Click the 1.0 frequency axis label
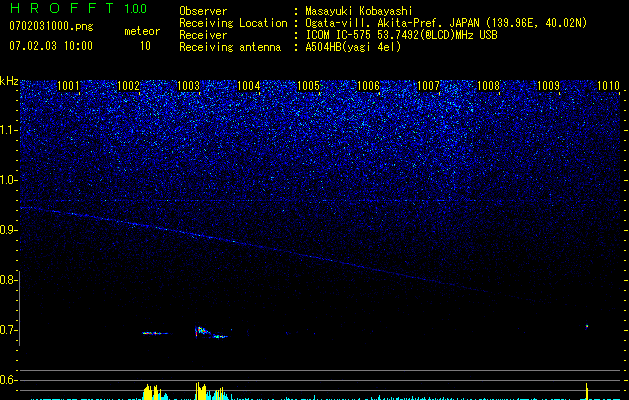The image size is (629, 400). click(x=8, y=180)
